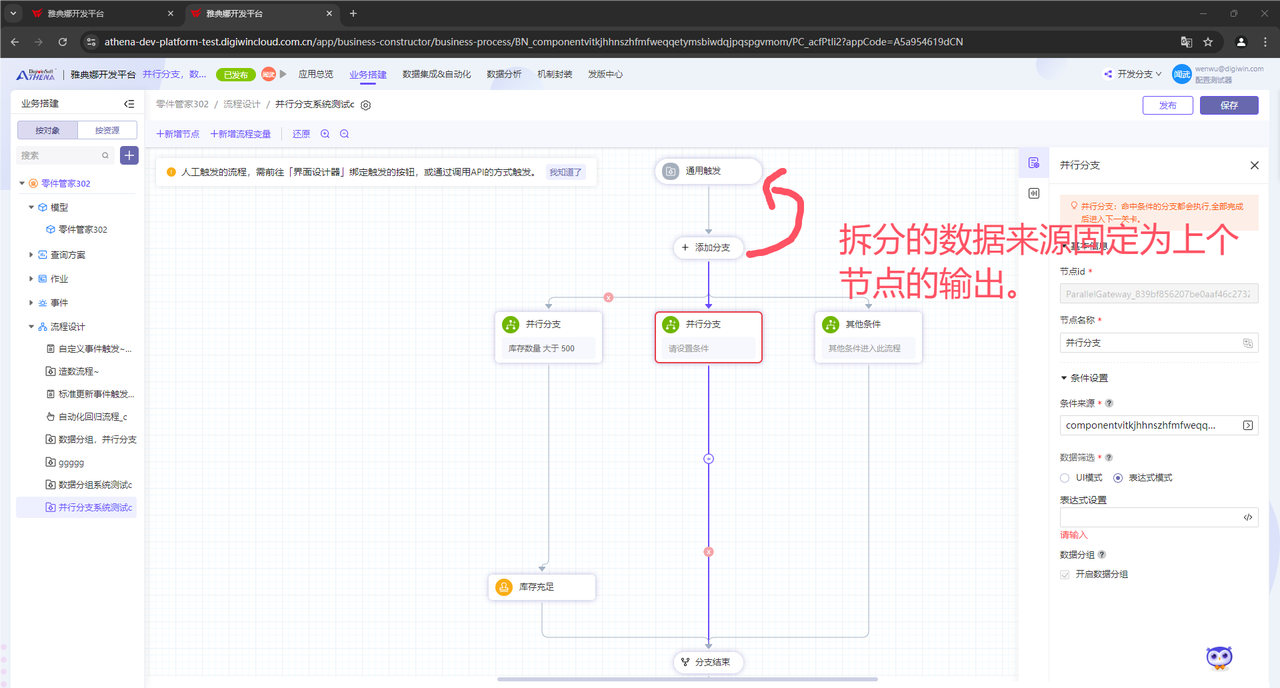Open settings gear next to 并行分支系统测试c
This screenshot has height=688, width=1280.
[366, 105]
